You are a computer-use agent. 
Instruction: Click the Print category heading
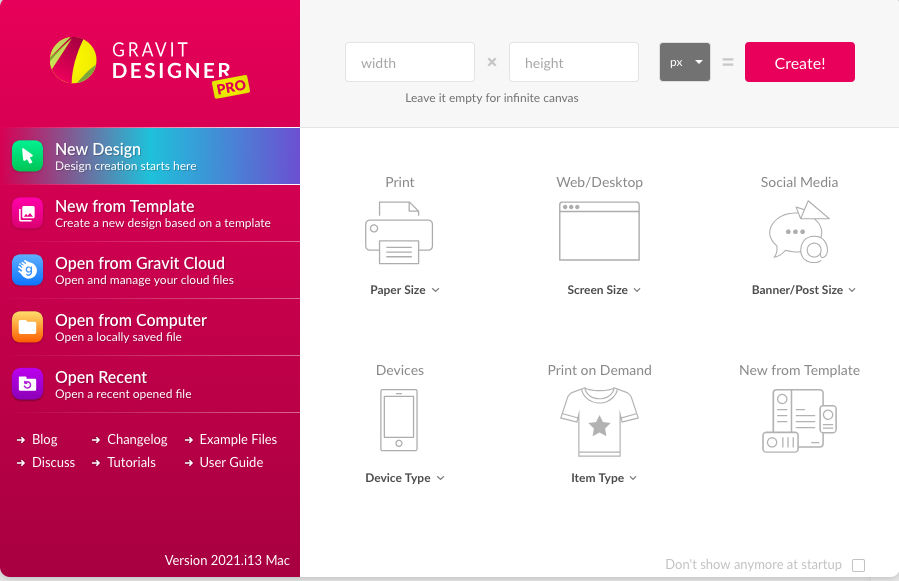point(400,182)
